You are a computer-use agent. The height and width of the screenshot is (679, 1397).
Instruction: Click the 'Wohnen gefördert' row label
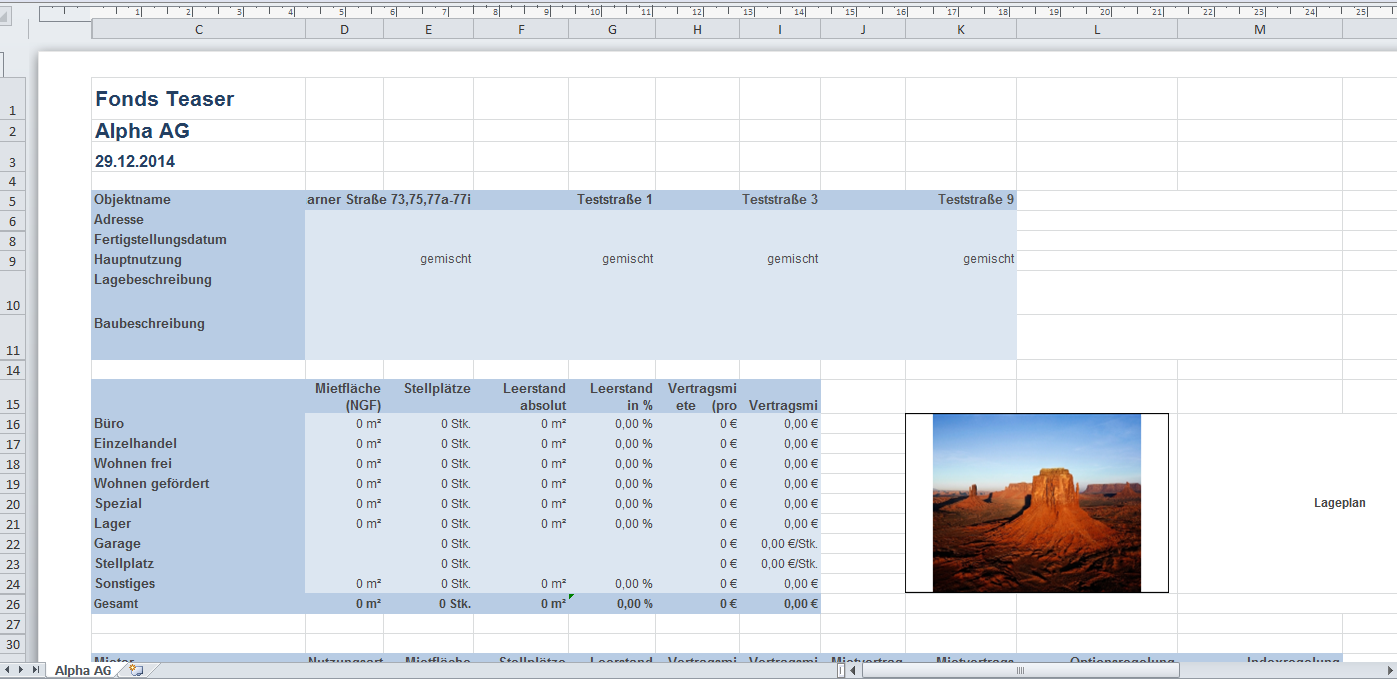(x=198, y=484)
